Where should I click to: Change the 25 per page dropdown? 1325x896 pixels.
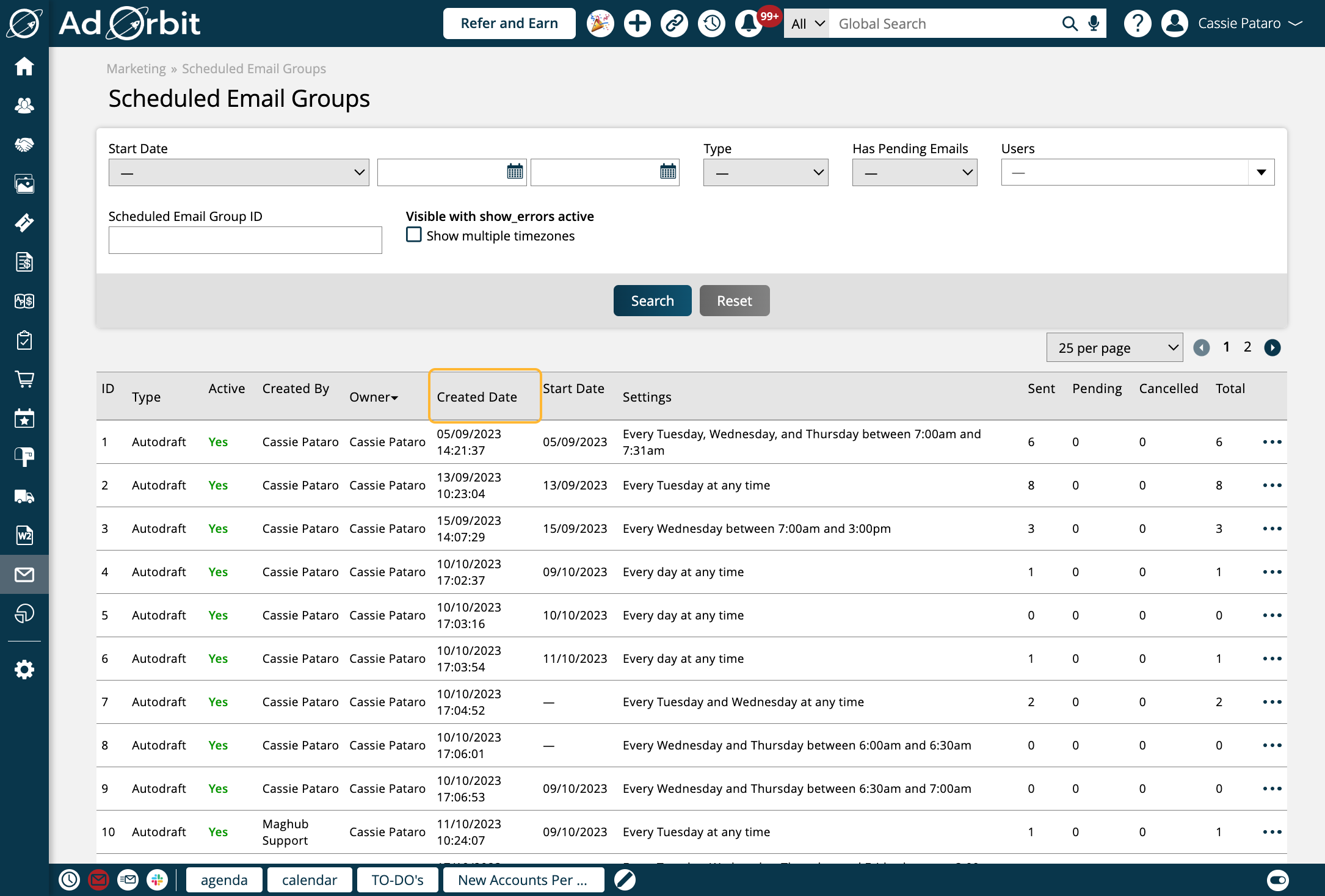[x=1114, y=347]
